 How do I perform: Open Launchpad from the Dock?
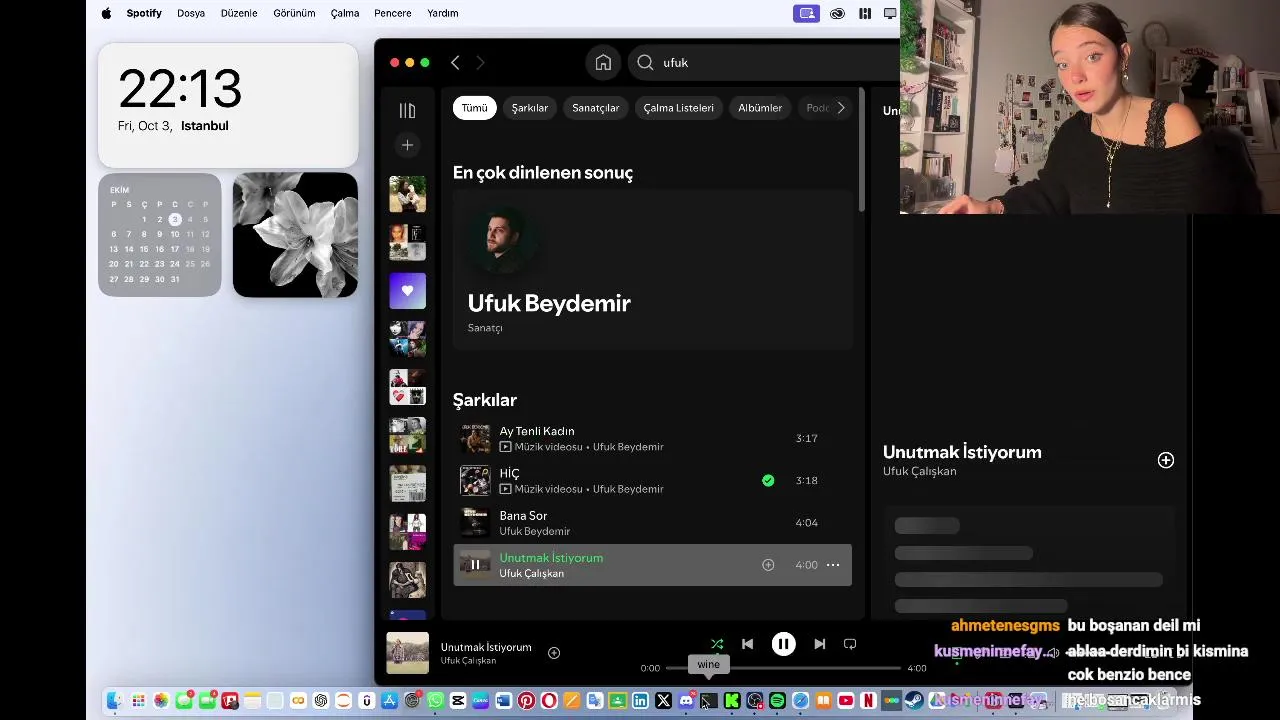coord(138,701)
